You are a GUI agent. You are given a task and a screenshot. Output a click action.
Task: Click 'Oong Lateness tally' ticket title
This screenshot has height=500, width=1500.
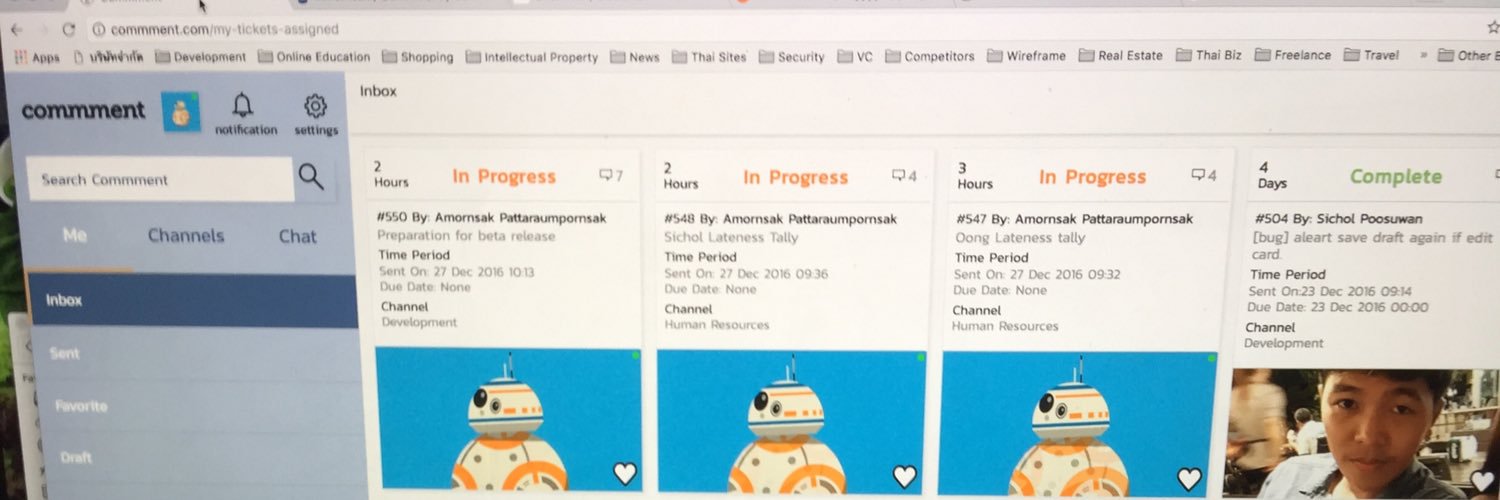click(x=1021, y=238)
